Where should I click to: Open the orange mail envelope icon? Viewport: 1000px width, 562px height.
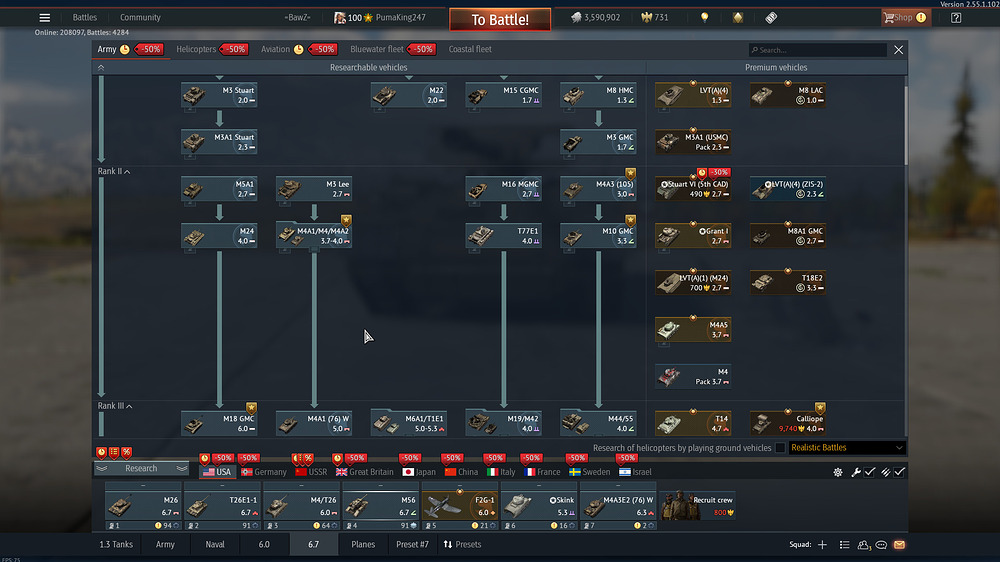pyautogui.click(x=899, y=545)
